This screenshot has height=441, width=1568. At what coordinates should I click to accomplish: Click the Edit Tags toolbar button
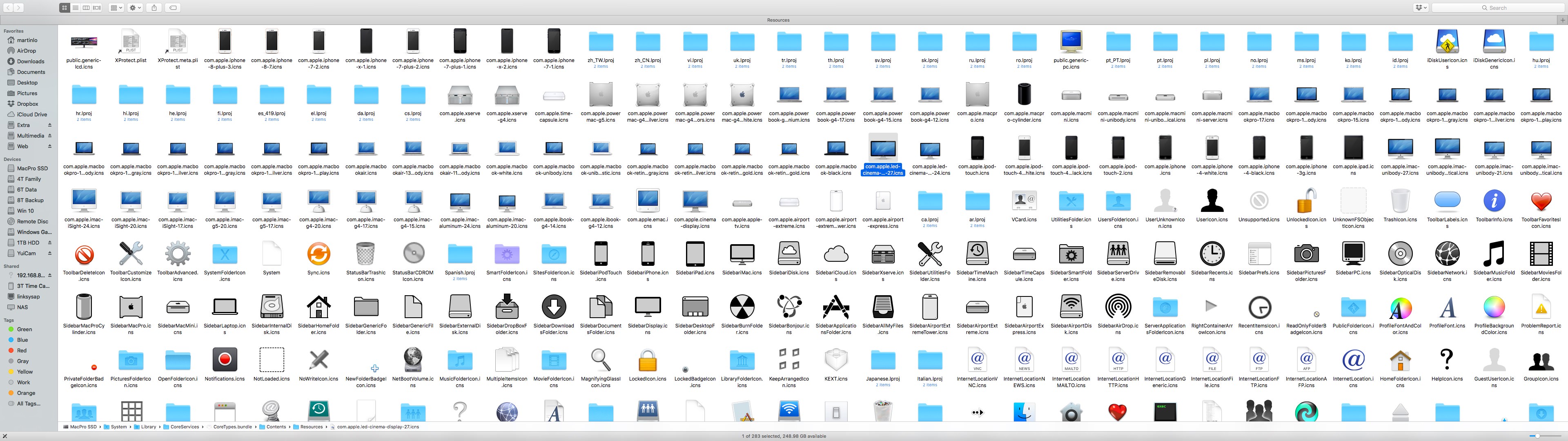tap(173, 8)
